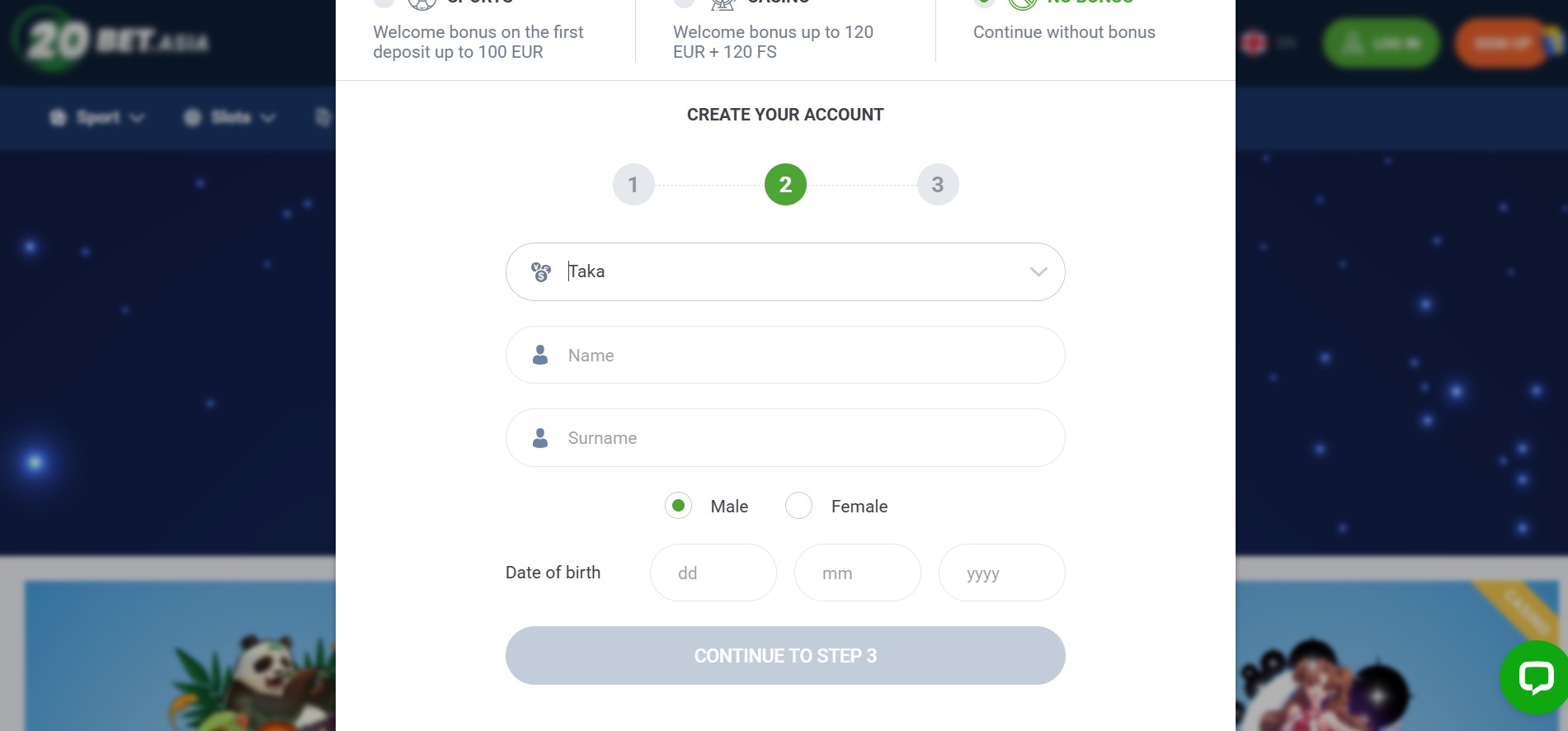Viewport: 1568px width, 731px height.
Task: Open the currency selector showing Taka
Action: tap(785, 271)
